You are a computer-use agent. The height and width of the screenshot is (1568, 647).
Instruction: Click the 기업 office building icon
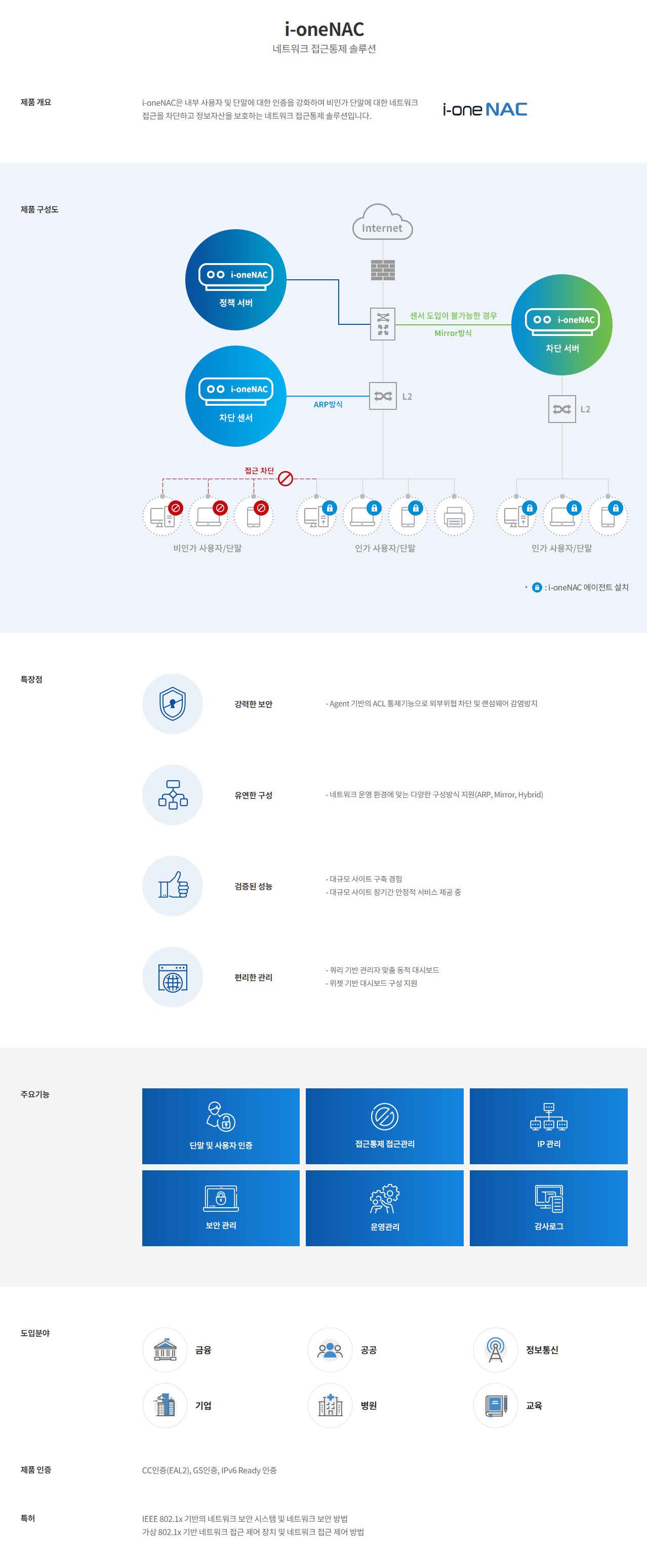(165, 1406)
